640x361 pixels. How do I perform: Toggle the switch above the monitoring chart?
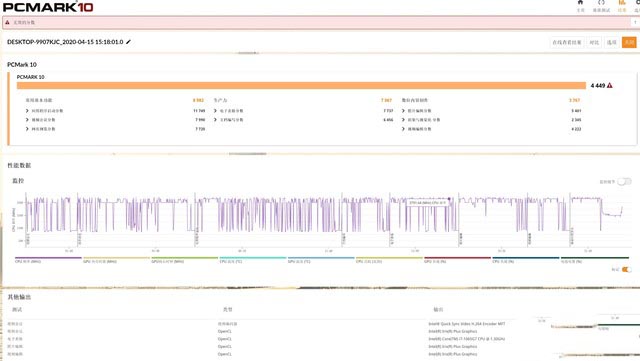click(624, 181)
